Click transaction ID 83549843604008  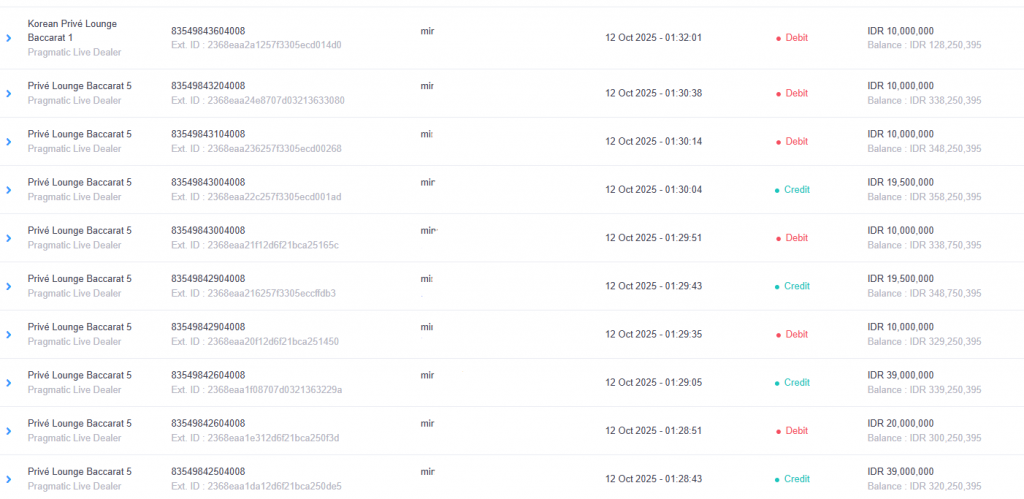[x=207, y=30]
